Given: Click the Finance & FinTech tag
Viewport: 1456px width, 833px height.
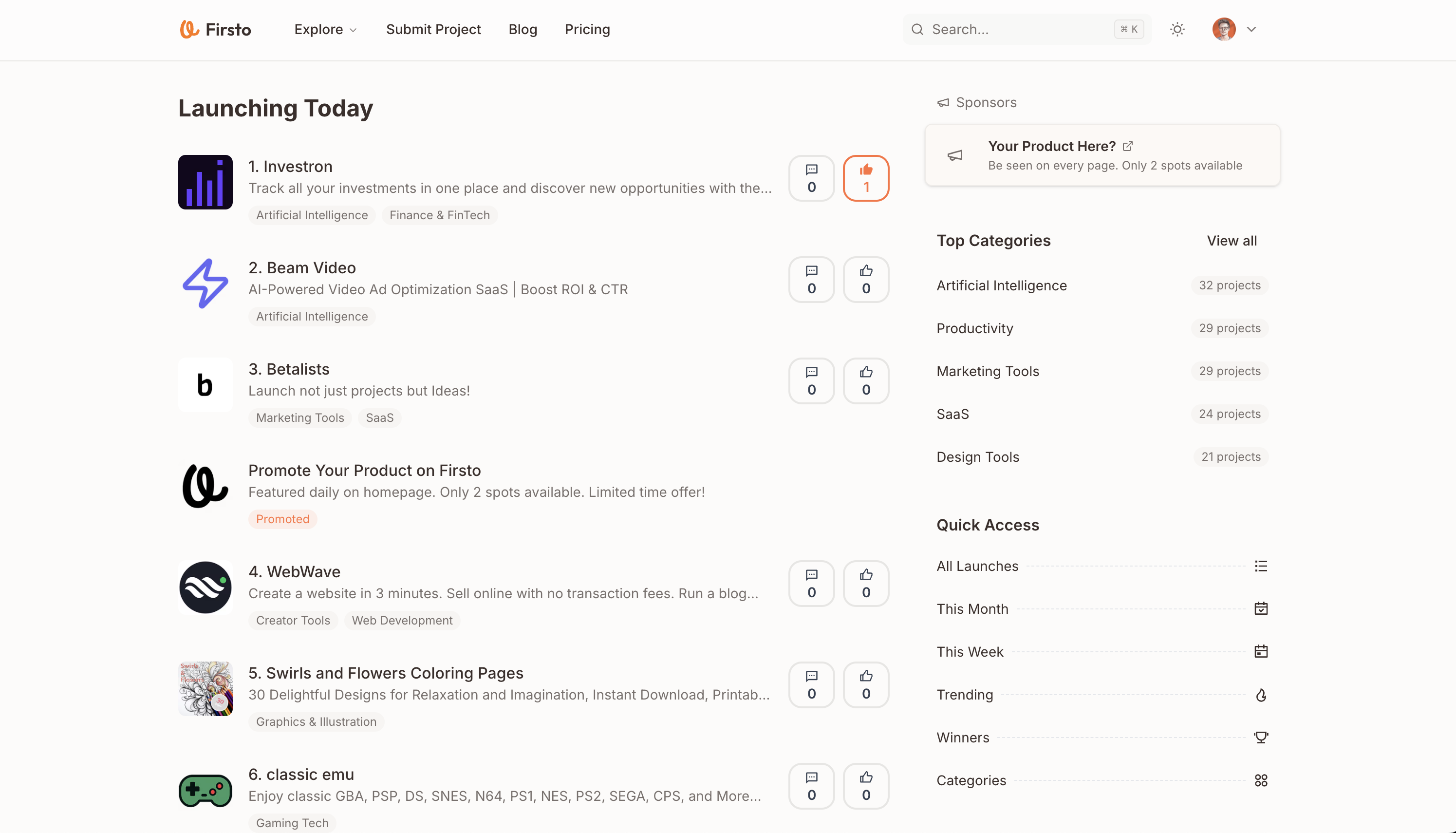Looking at the screenshot, I should (440, 215).
